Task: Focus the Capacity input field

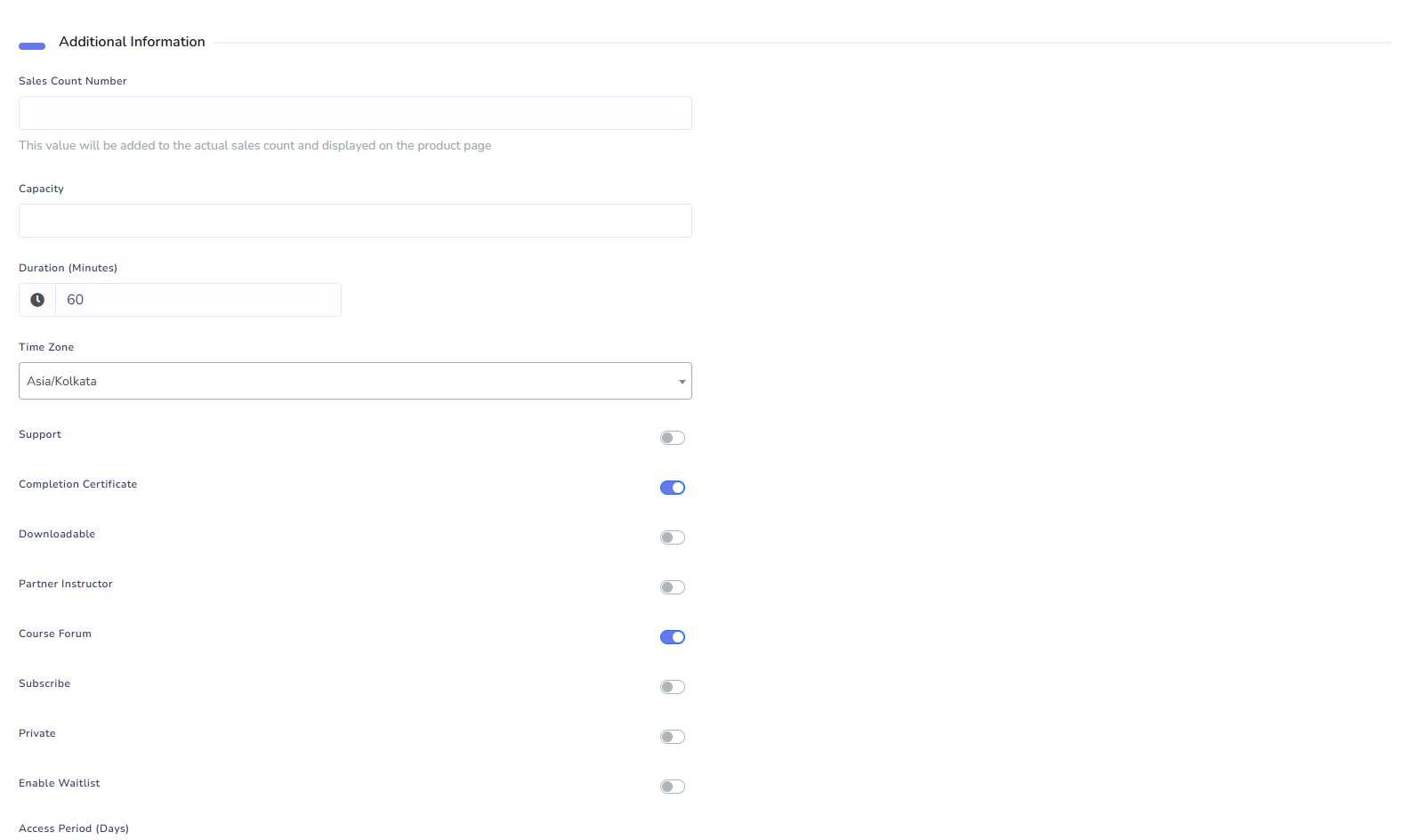Action: coord(355,221)
